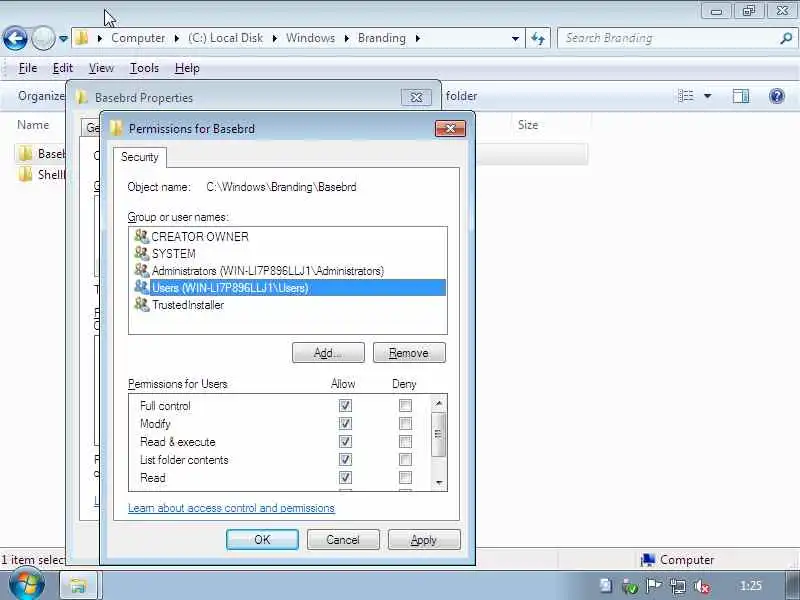This screenshot has width=800, height=600.
Task: Select TrustedInstaller in the group list
Action: pos(288,305)
